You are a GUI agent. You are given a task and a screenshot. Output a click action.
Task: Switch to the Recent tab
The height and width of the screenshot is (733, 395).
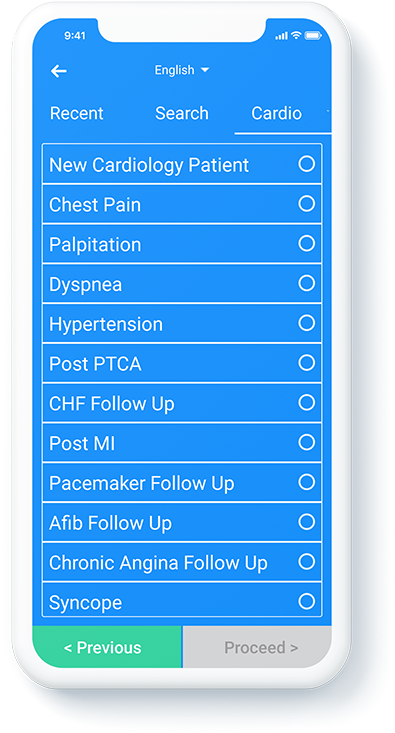77,113
